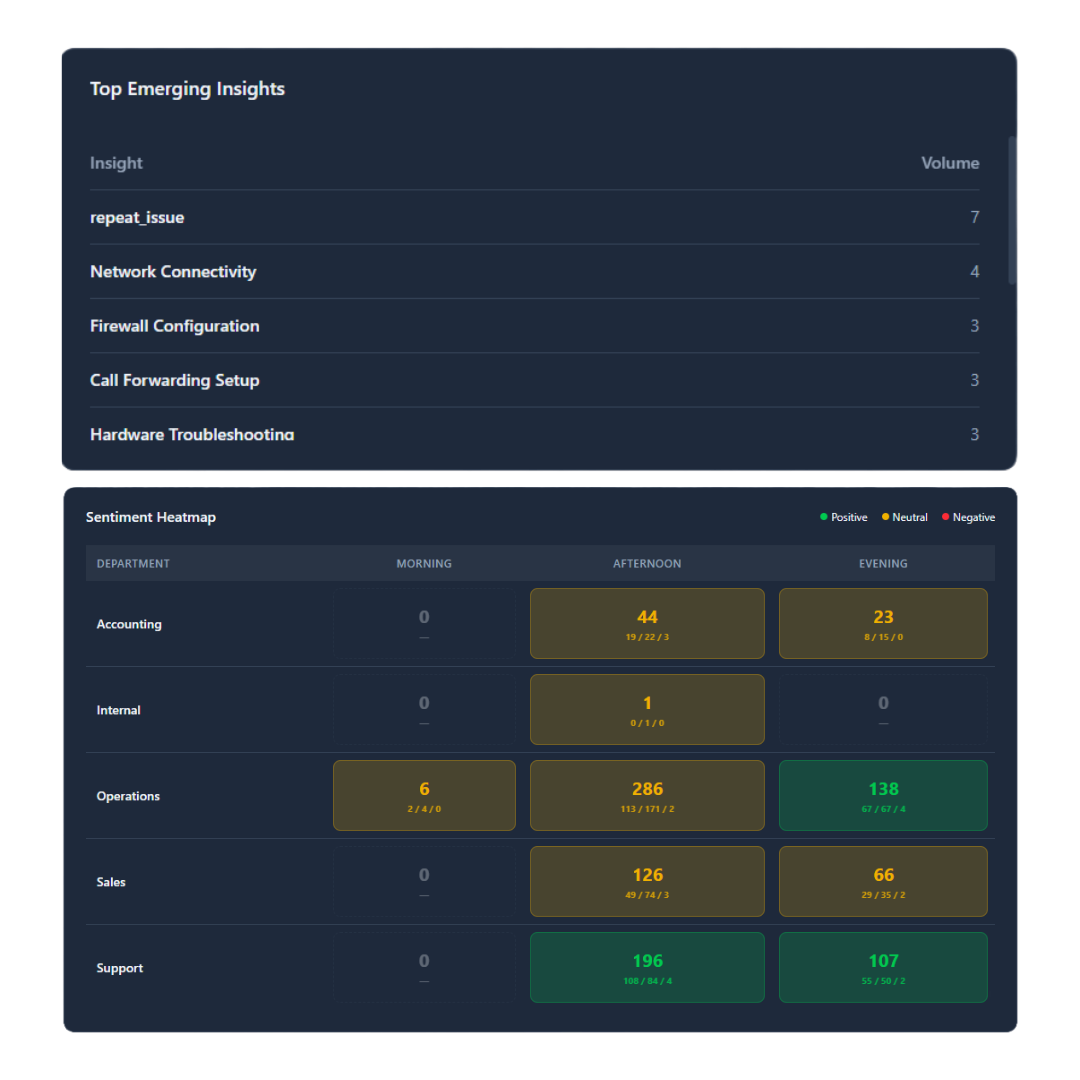Click the Negative legend item
Screen dimensions: 1080x1080
click(x=968, y=517)
